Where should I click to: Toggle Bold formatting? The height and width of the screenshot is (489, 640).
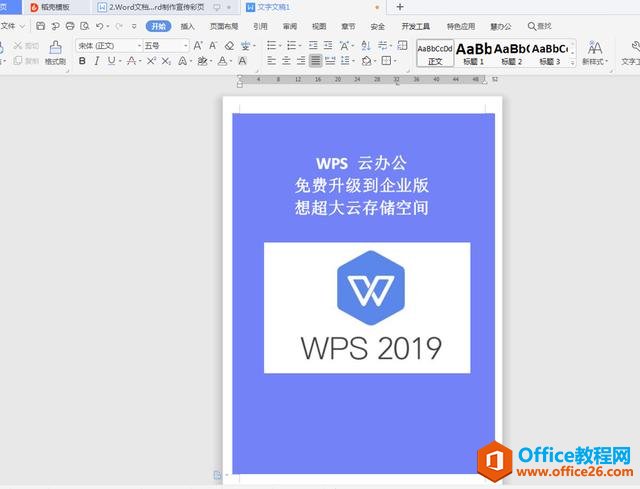coord(82,61)
